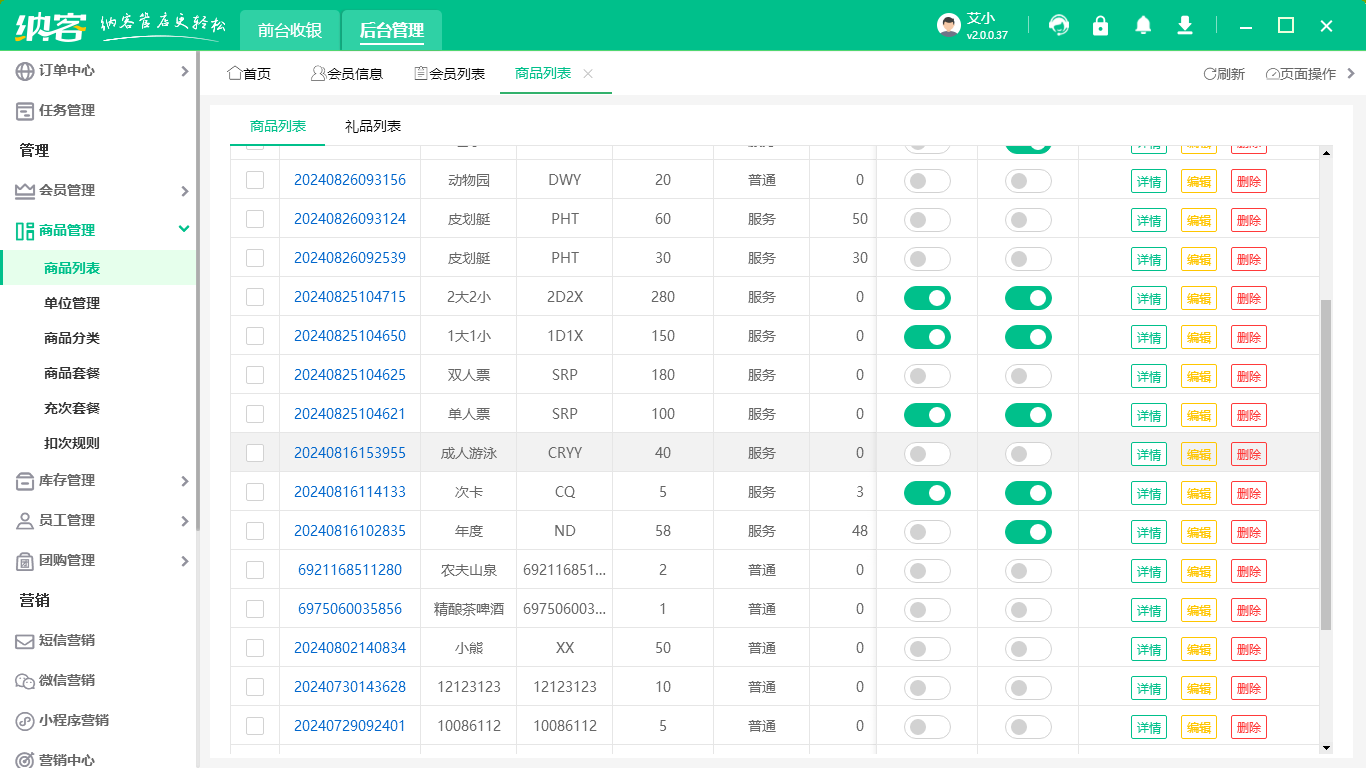
Task: Click the 会员管理 crown icon
Action: [x=25, y=191]
